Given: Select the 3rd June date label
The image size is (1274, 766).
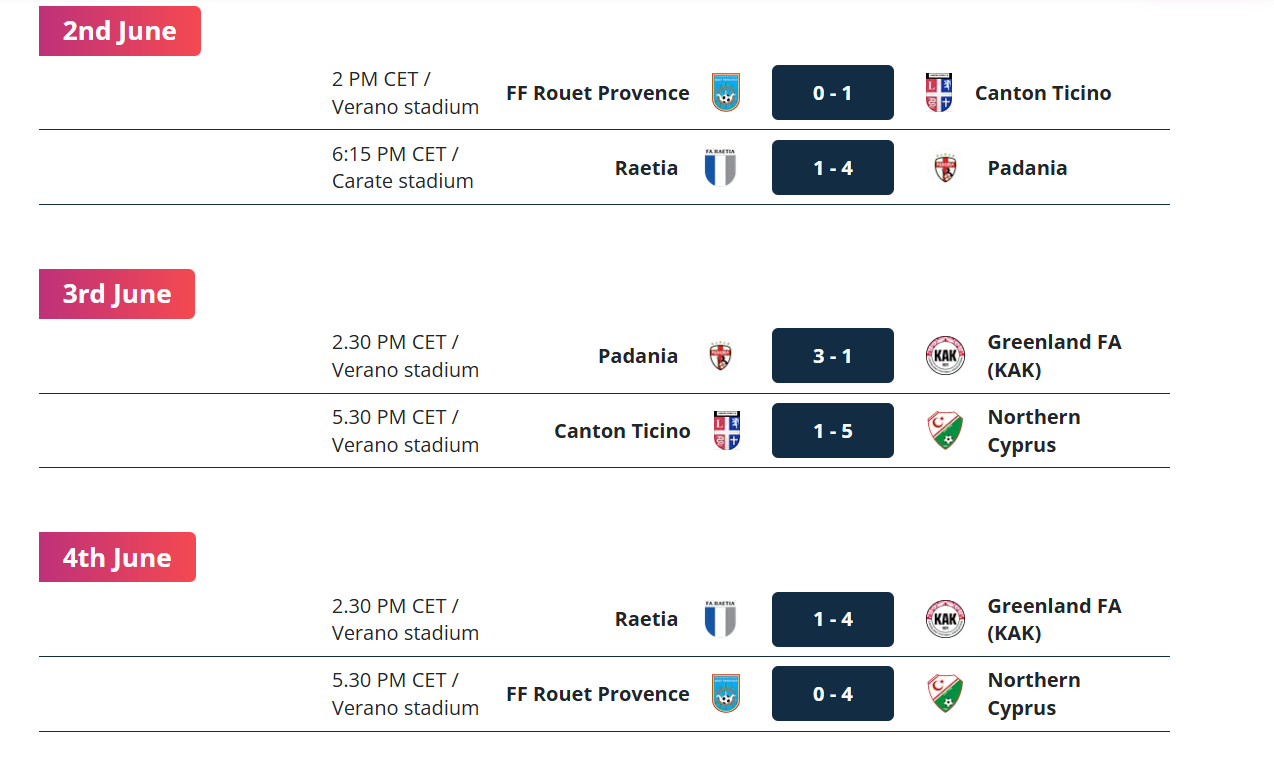Looking at the screenshot, I should point(117,294).
